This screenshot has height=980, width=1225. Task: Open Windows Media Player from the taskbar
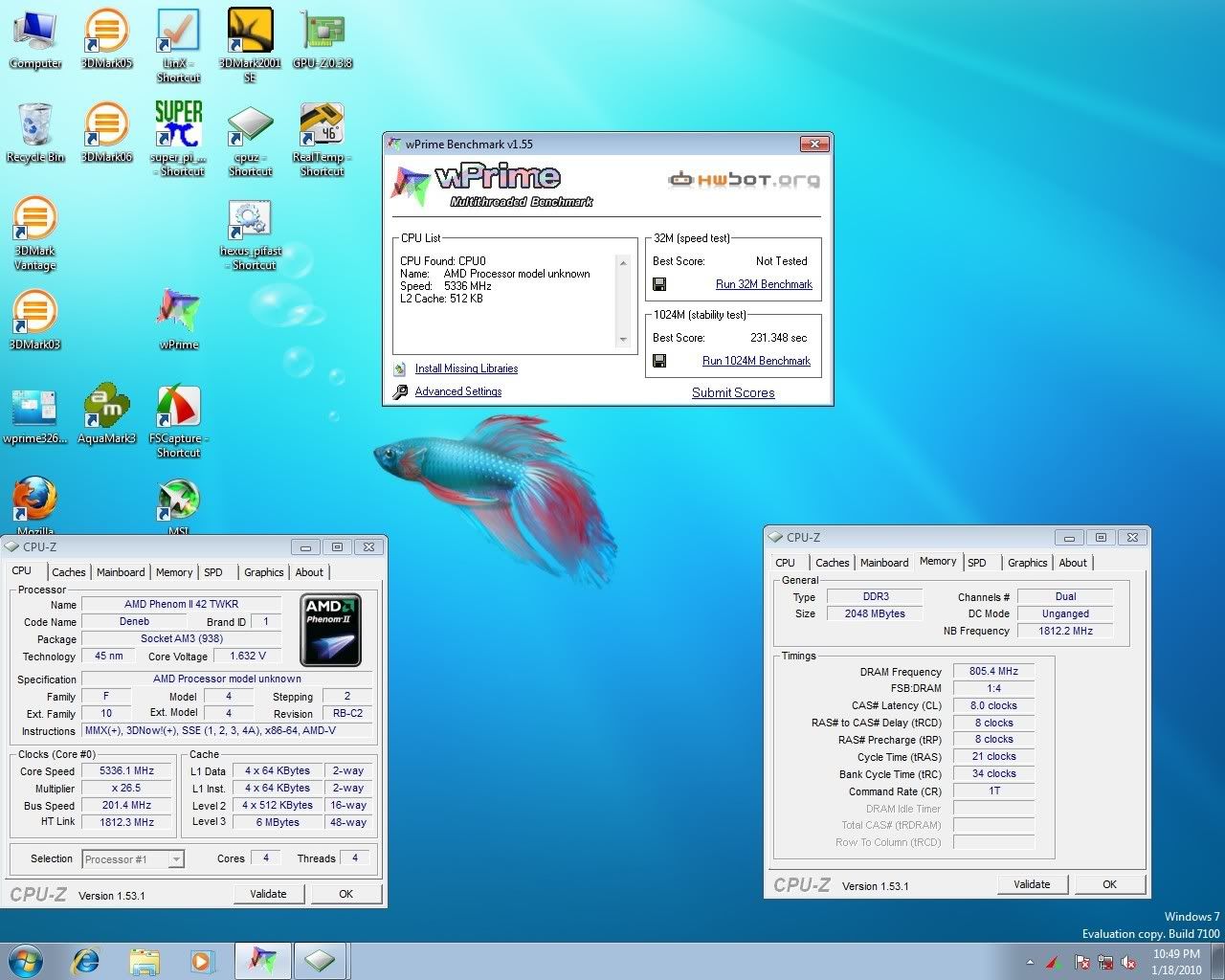coord(202,960)
